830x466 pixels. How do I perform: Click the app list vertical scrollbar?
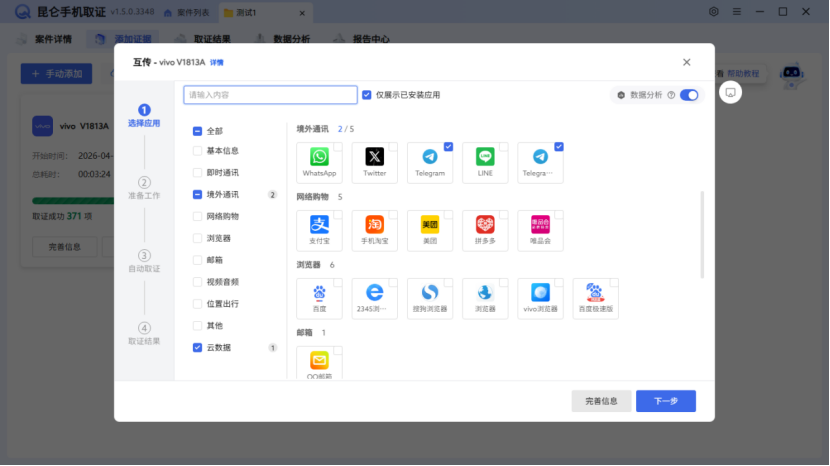pos(702,235)
